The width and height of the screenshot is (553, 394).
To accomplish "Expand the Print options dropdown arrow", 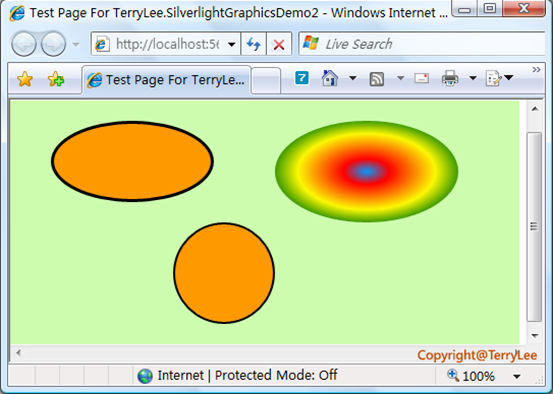I will click(473, 78).
